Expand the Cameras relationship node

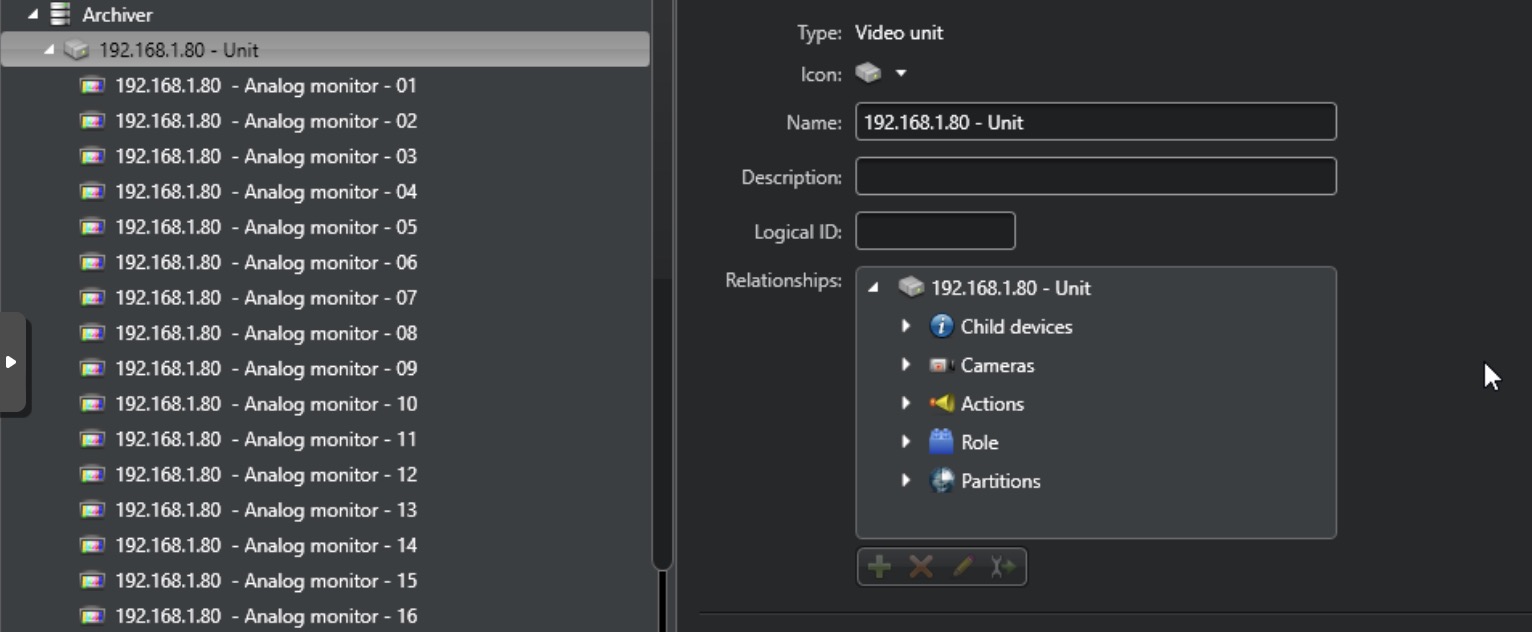(906, 365)
